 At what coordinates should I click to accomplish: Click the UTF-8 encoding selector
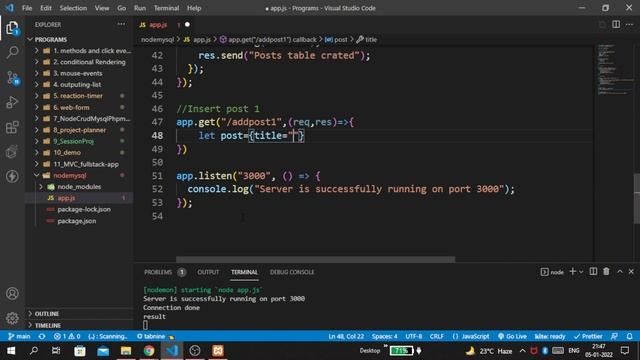413,336
